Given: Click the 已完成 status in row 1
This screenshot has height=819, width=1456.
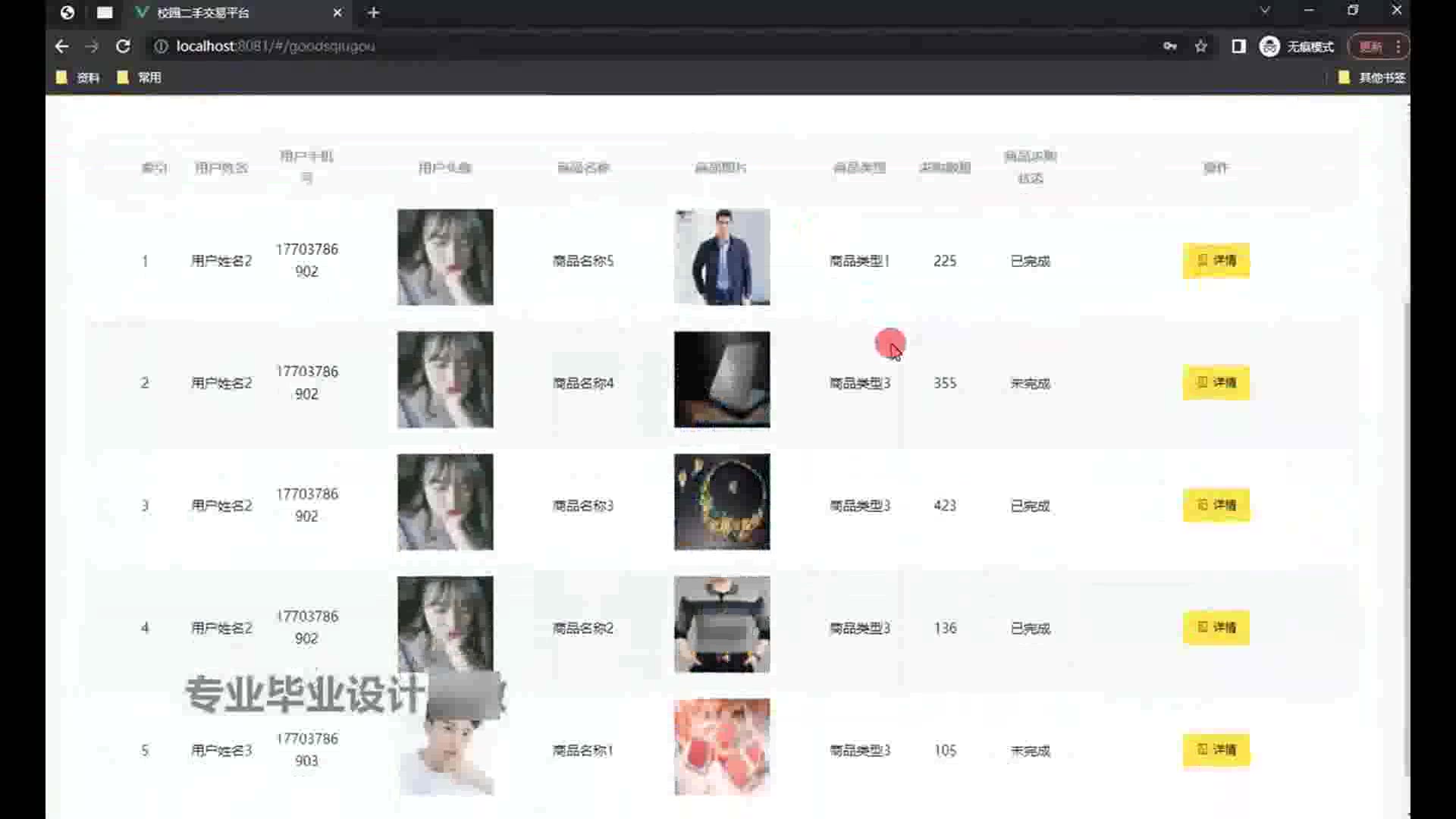Looking at the screenshot, I should [1030, 261].
